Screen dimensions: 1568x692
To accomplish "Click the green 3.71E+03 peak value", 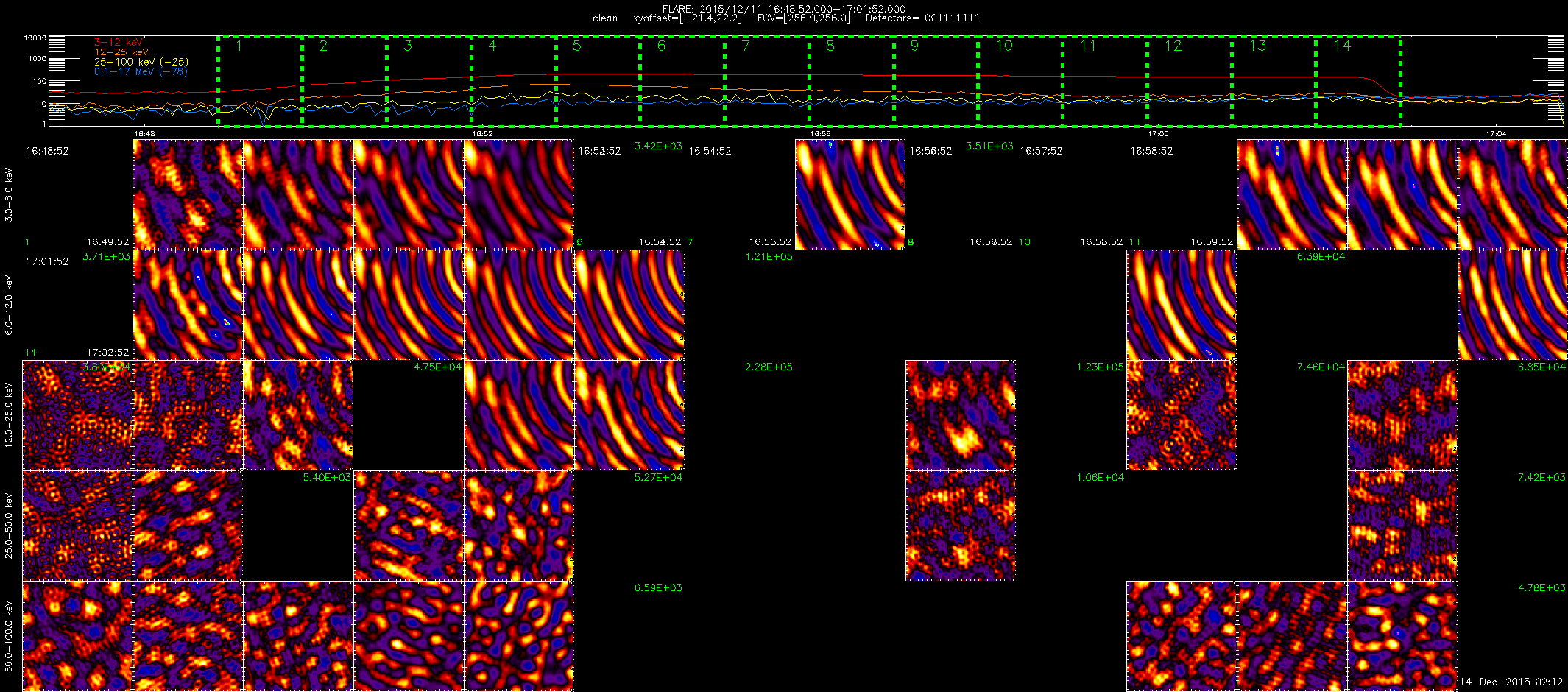I will tap(106, 257).
